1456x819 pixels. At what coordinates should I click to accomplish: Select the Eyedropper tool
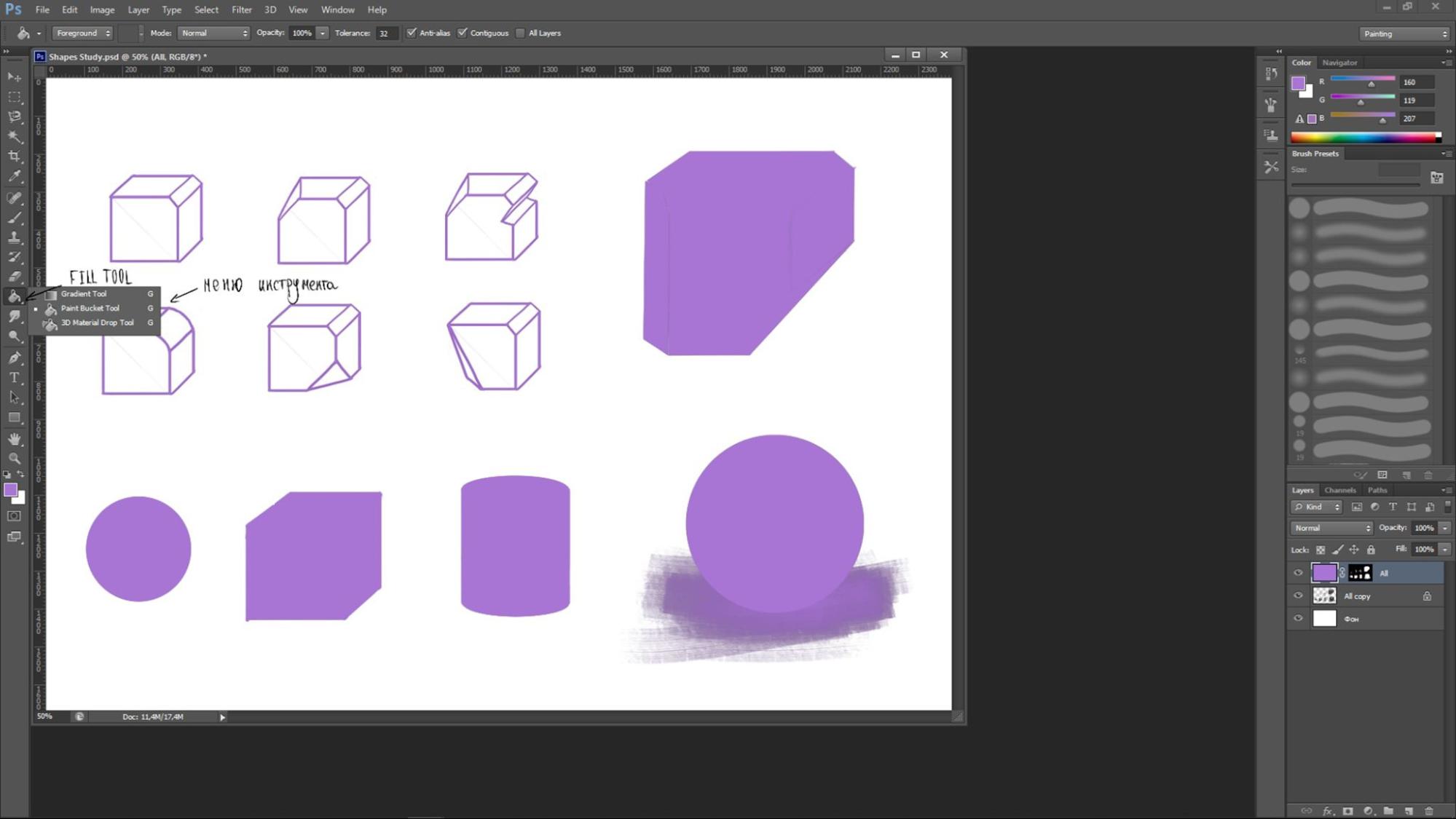click(x=15, y=176)
